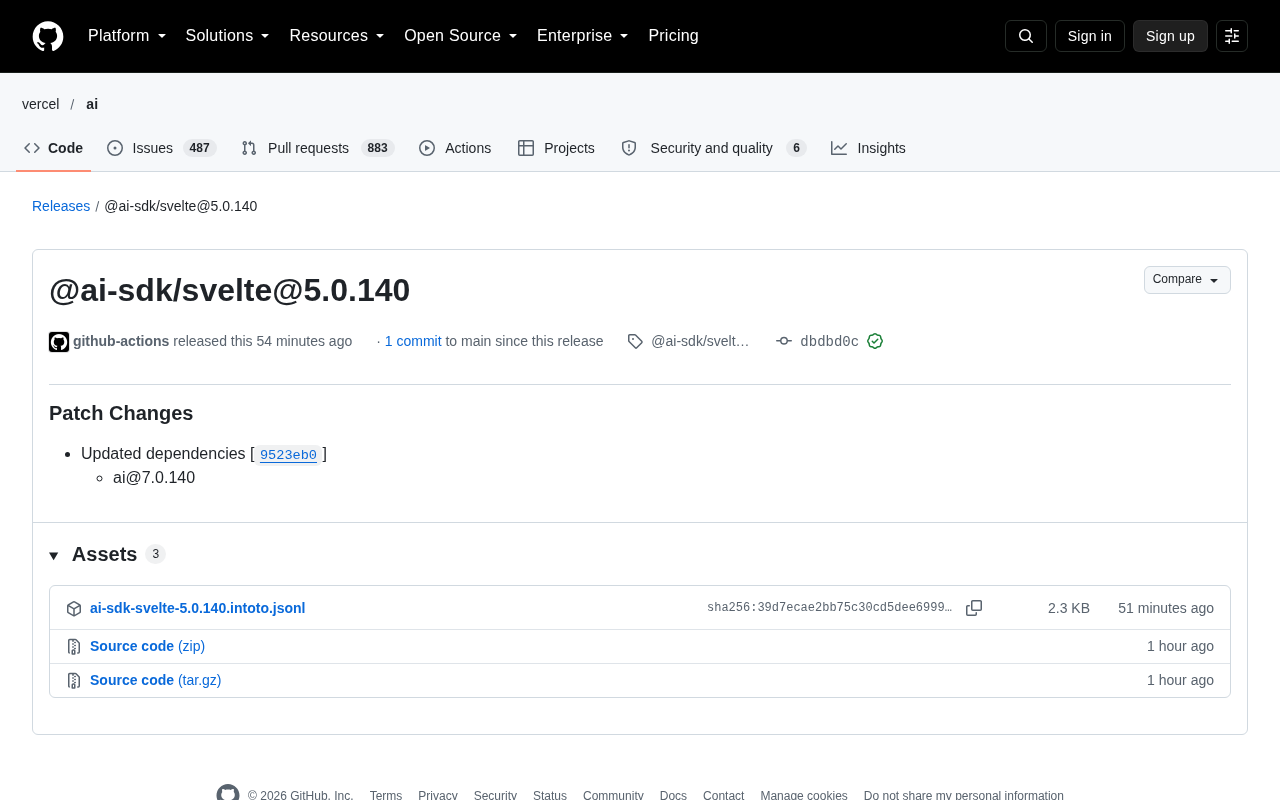1280x800 pixels.
Task: Open the Security footer link
Action: click(495, 796)
